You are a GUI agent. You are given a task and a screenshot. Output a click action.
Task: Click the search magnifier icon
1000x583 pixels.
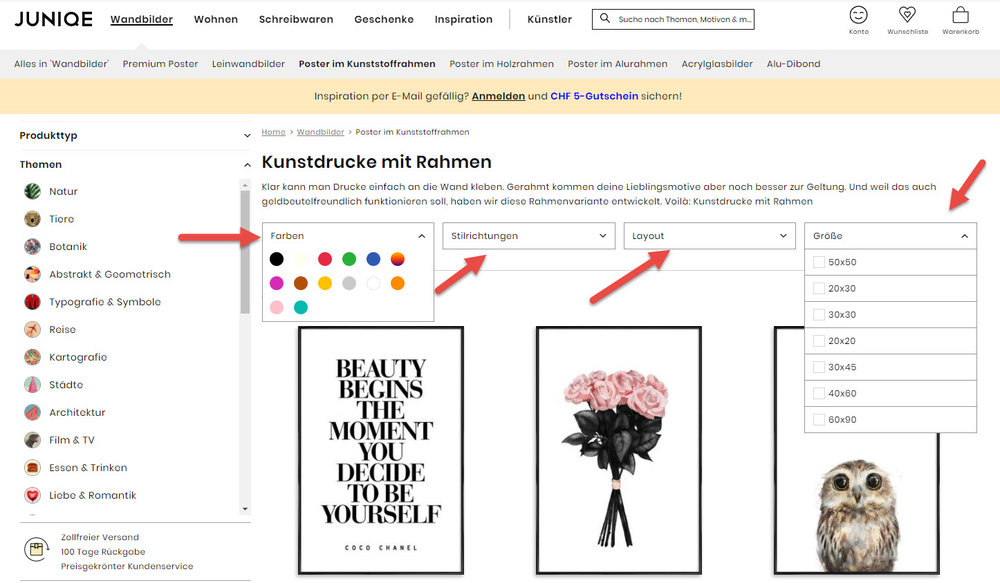pyautogui.click(x=605, y=18)
